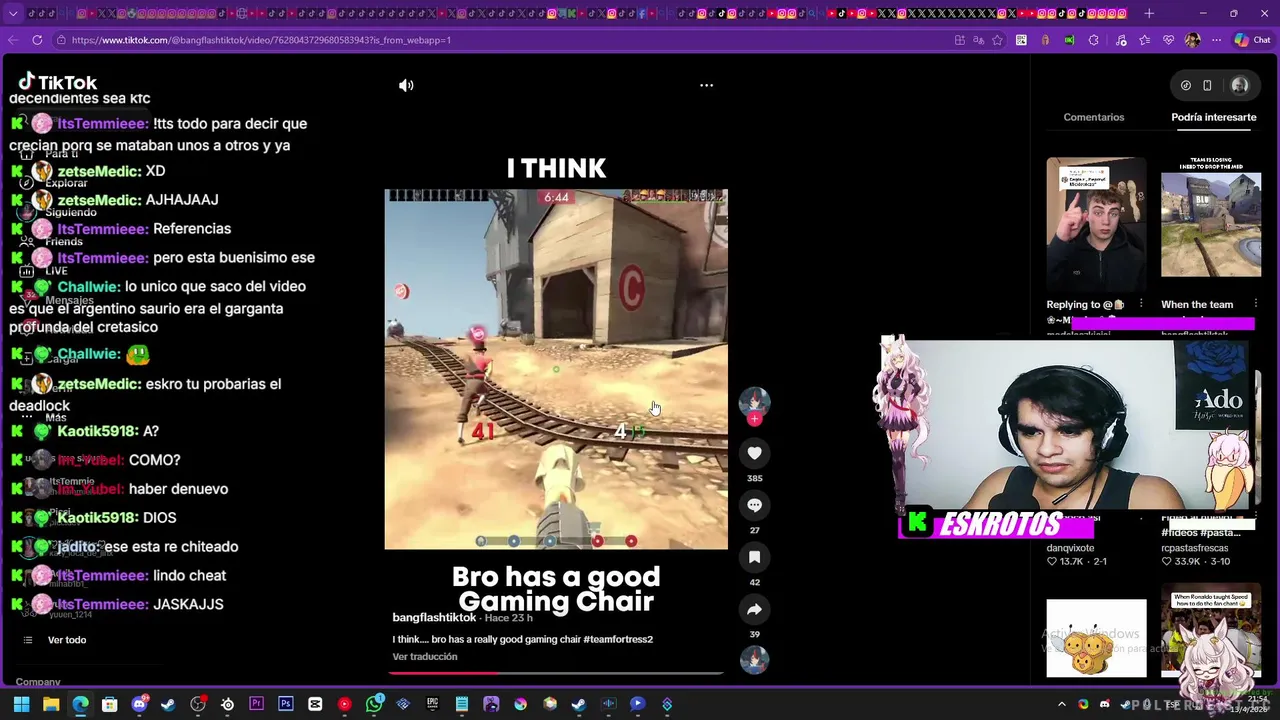Image resolution: width=1280 pixels, height=720 pixels.
Task: Open the Copilot Chat button
Action: pos(1252,40)
